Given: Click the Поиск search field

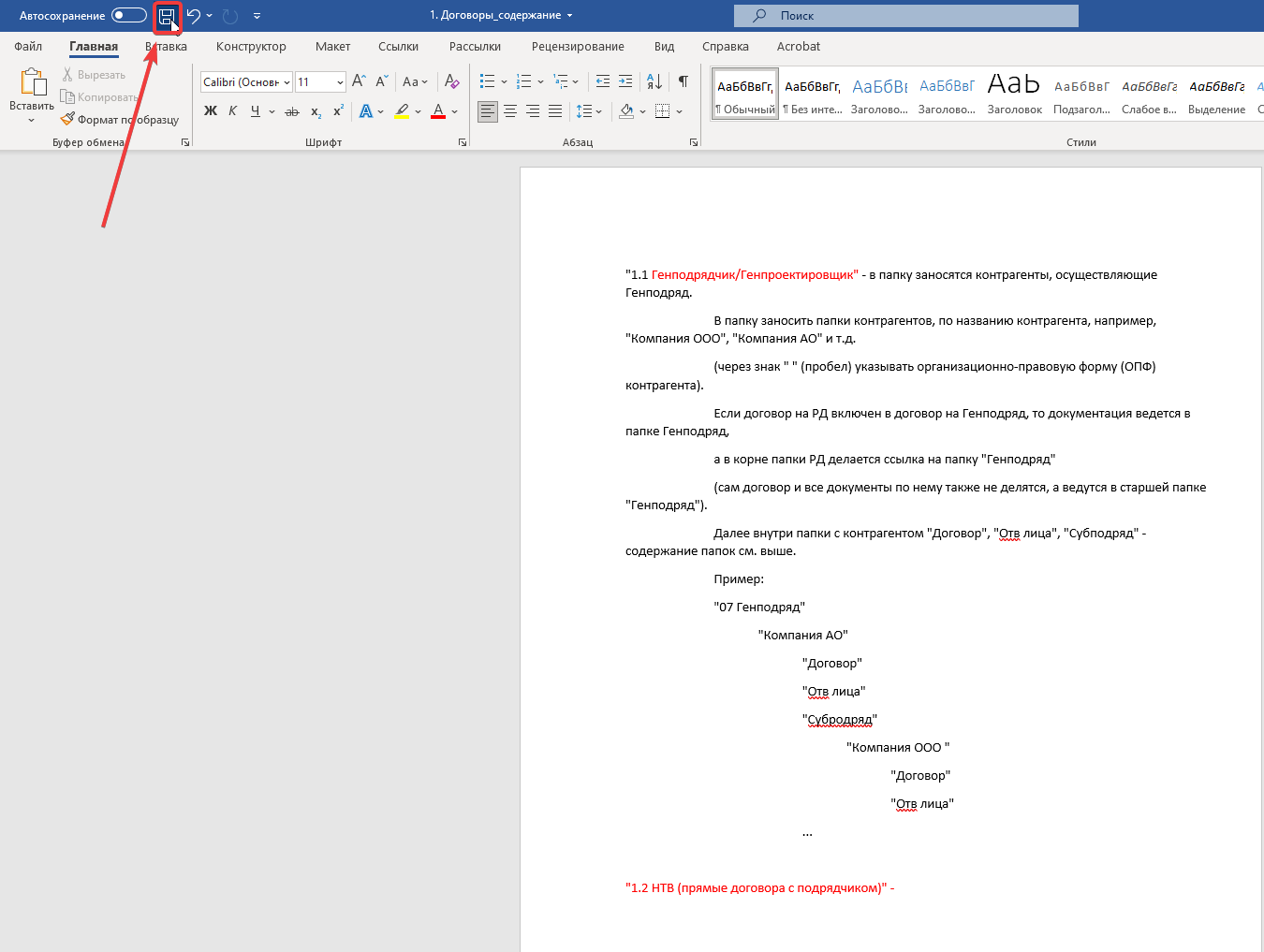Looking at the screenshot, I should pyautogui.click(x=905, y=16).
